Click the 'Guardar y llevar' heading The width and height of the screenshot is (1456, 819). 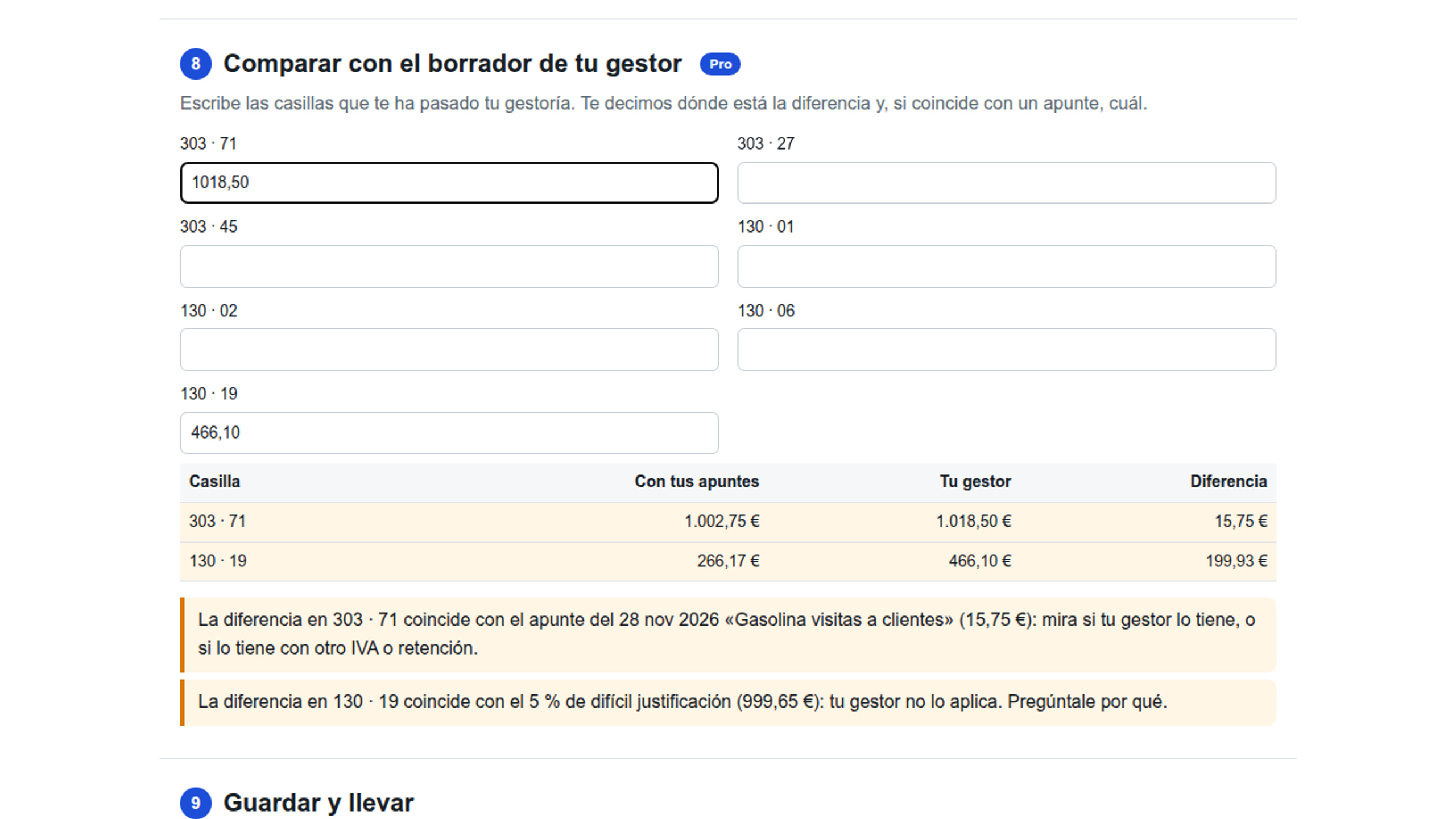[318, 803]
